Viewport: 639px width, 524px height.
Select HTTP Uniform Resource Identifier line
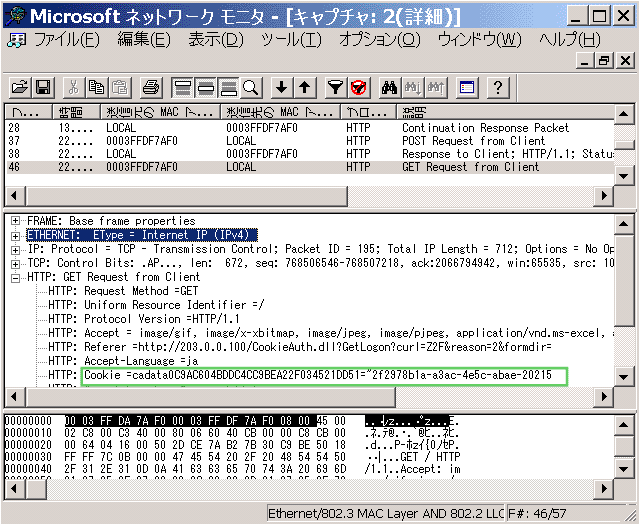(x=156, y=305)
